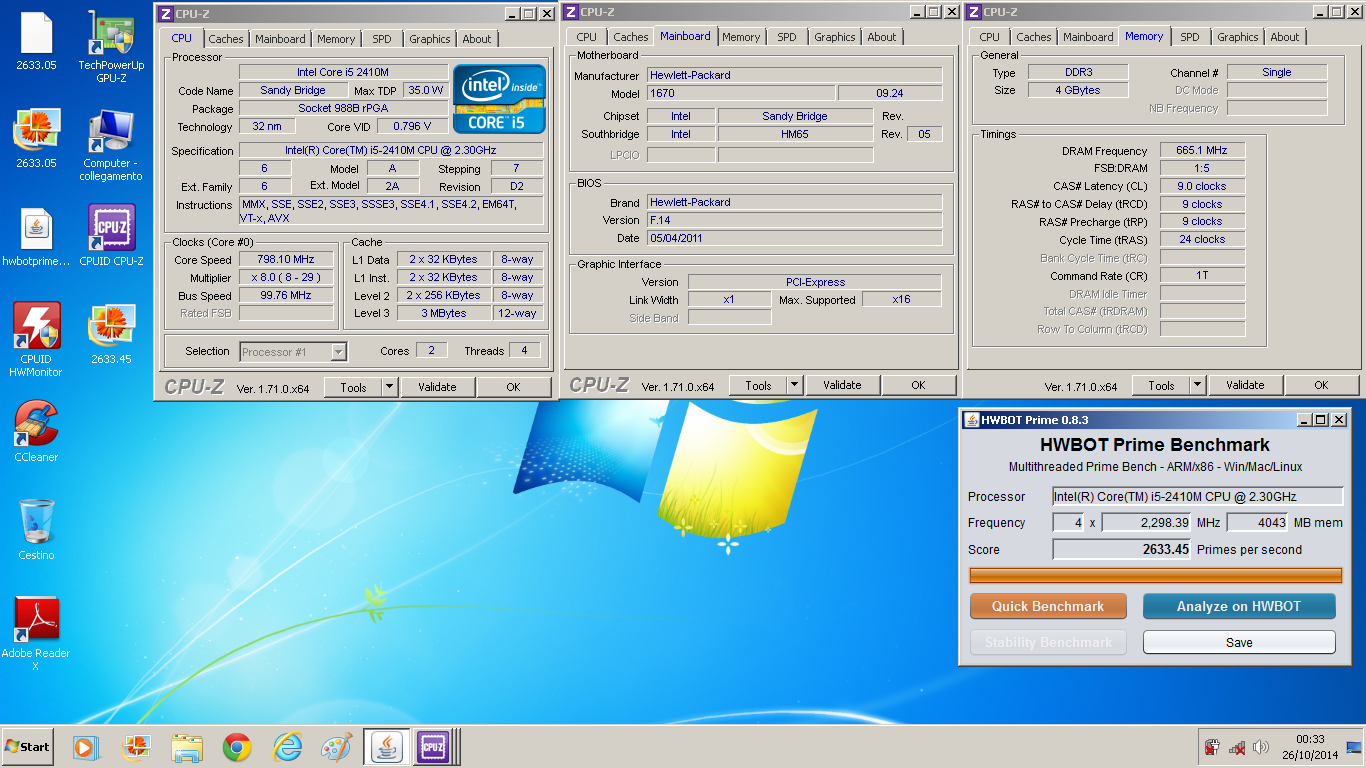
Task: Click the DRAM Frequency value 665.1 MHz
Action: point(1202,150)
